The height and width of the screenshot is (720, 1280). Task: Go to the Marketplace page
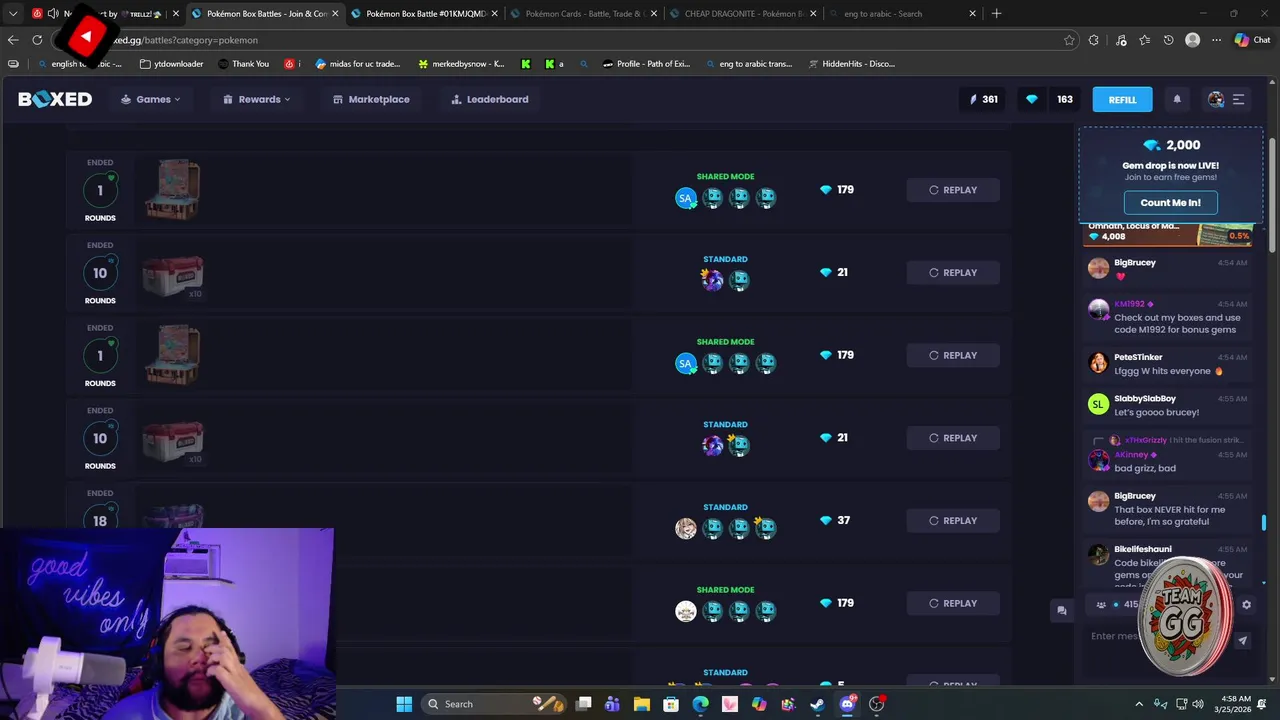[x=371, y=99]
